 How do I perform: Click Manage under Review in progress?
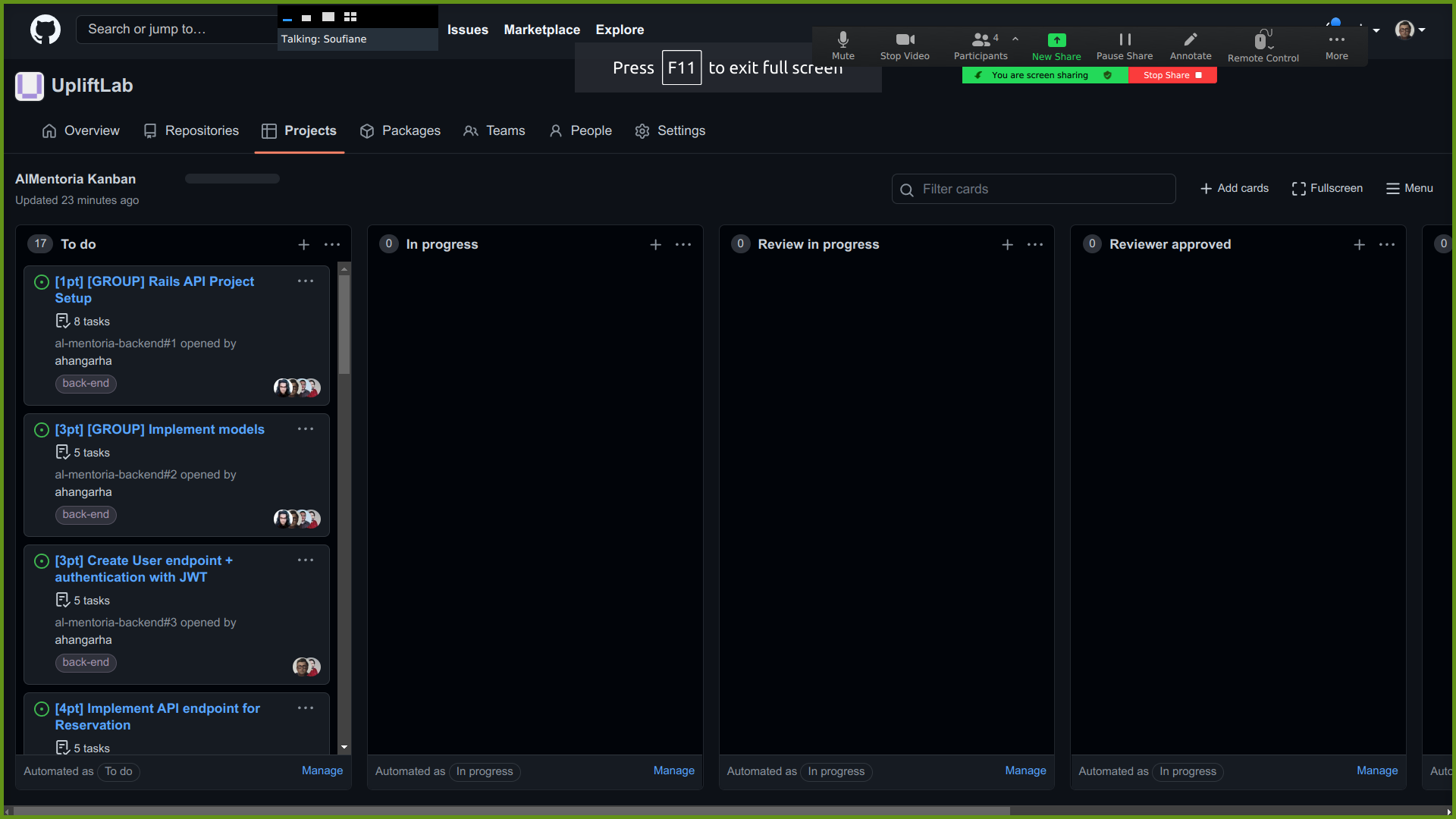pos(1025,770)
